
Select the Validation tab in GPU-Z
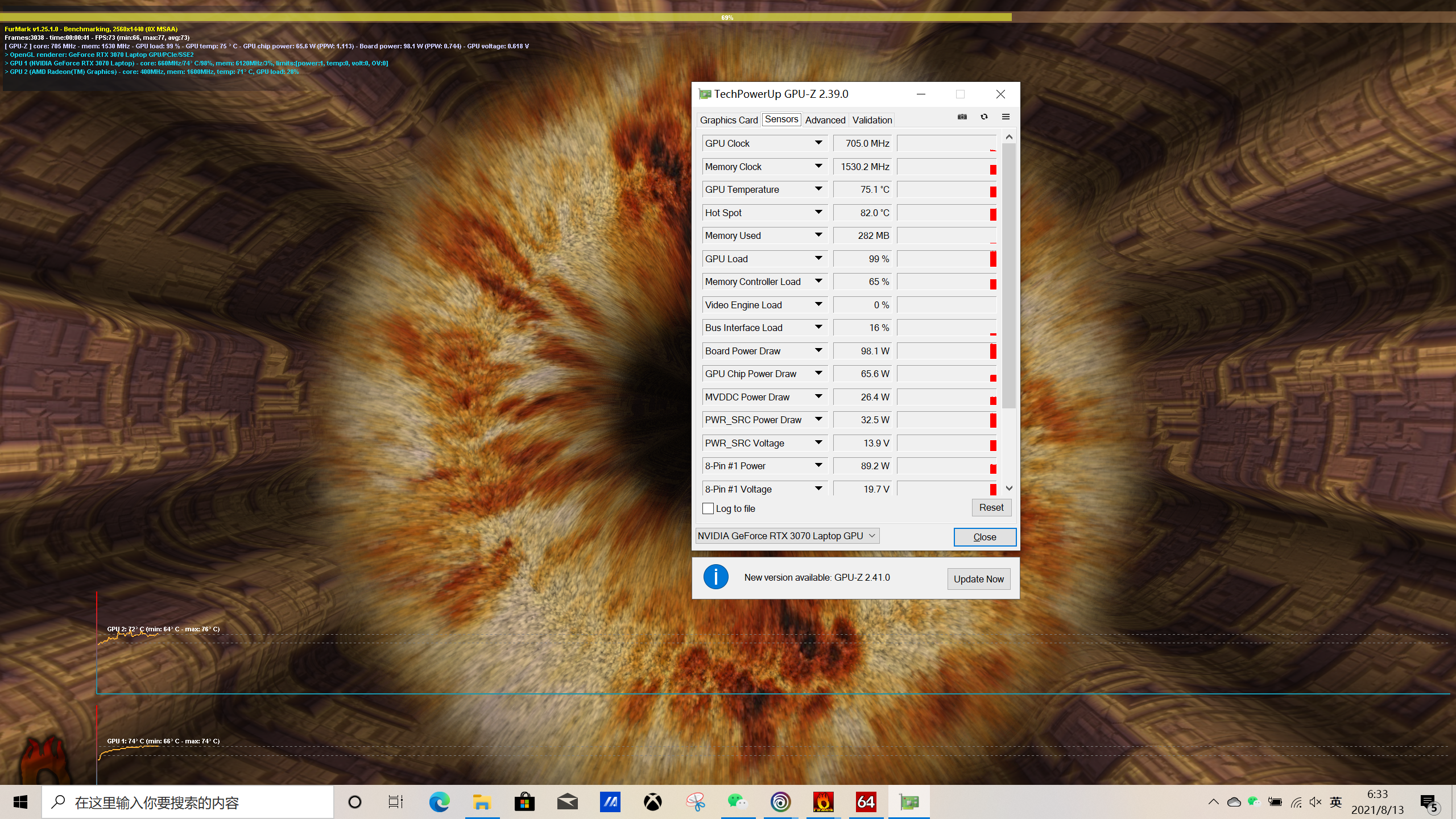[871, 120]
